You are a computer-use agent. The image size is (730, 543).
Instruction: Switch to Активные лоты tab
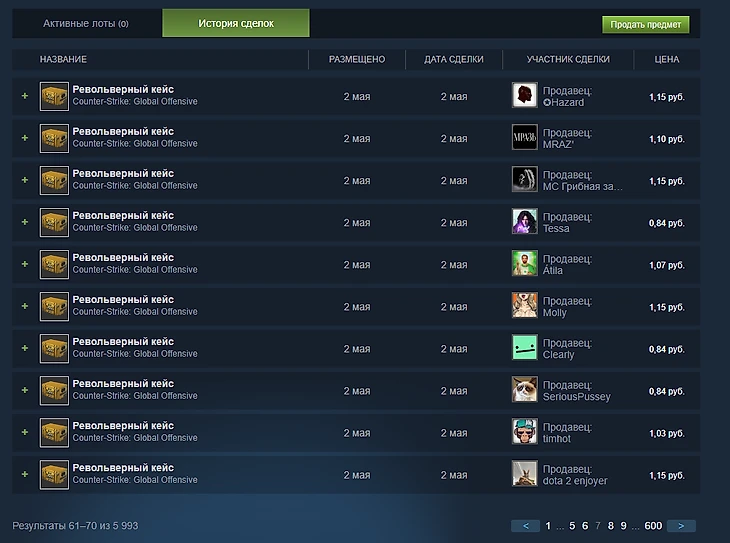pyautogui.click(x=86, y=23)
